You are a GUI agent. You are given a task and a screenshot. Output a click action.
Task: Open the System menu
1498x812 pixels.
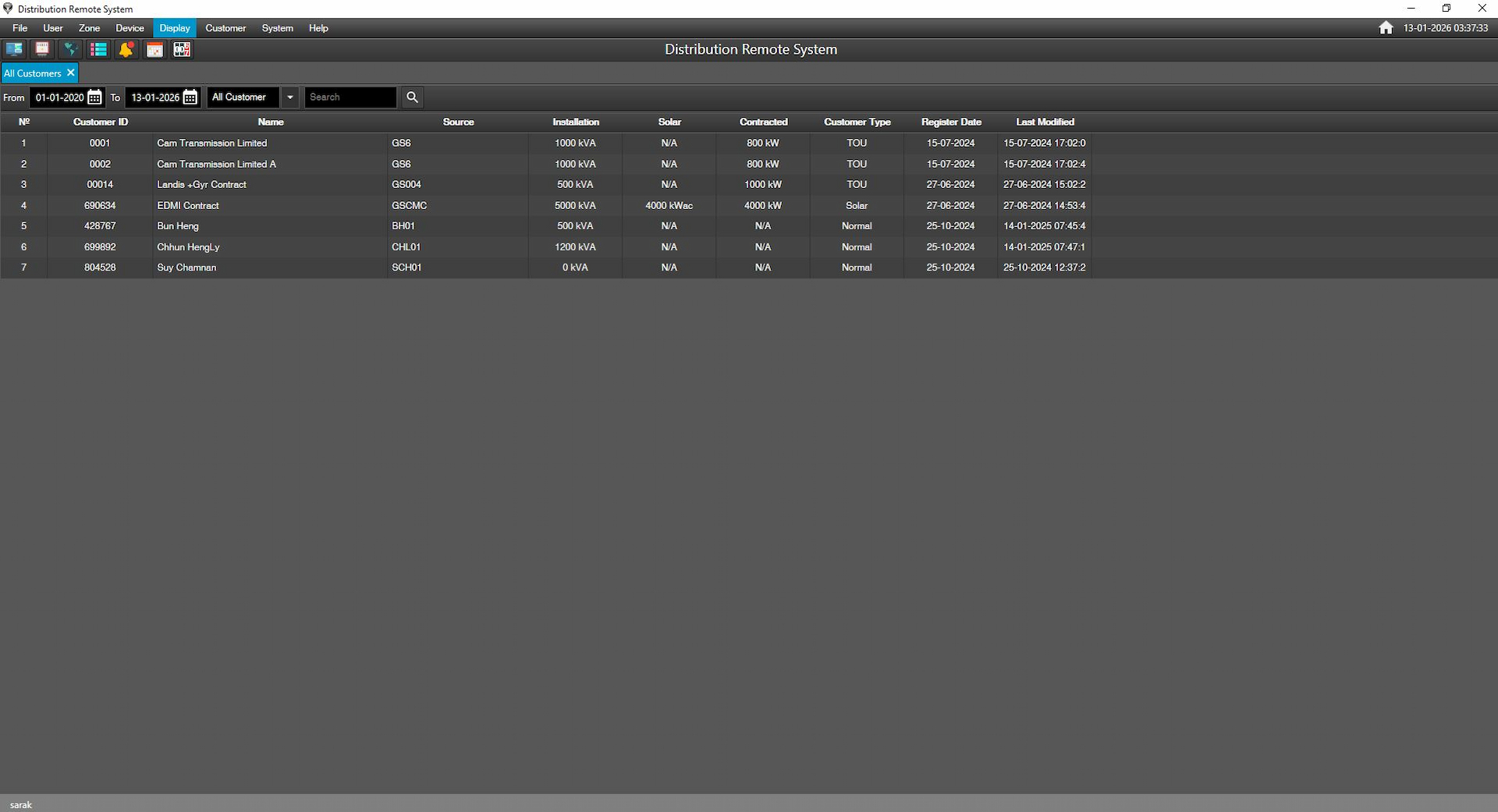point(277,28)
